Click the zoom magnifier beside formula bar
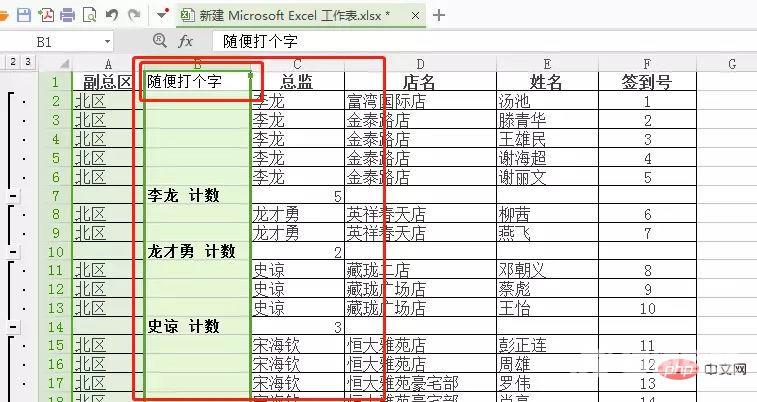The height and width of the screenshot is (402, 757). click(x=158, y=41)
